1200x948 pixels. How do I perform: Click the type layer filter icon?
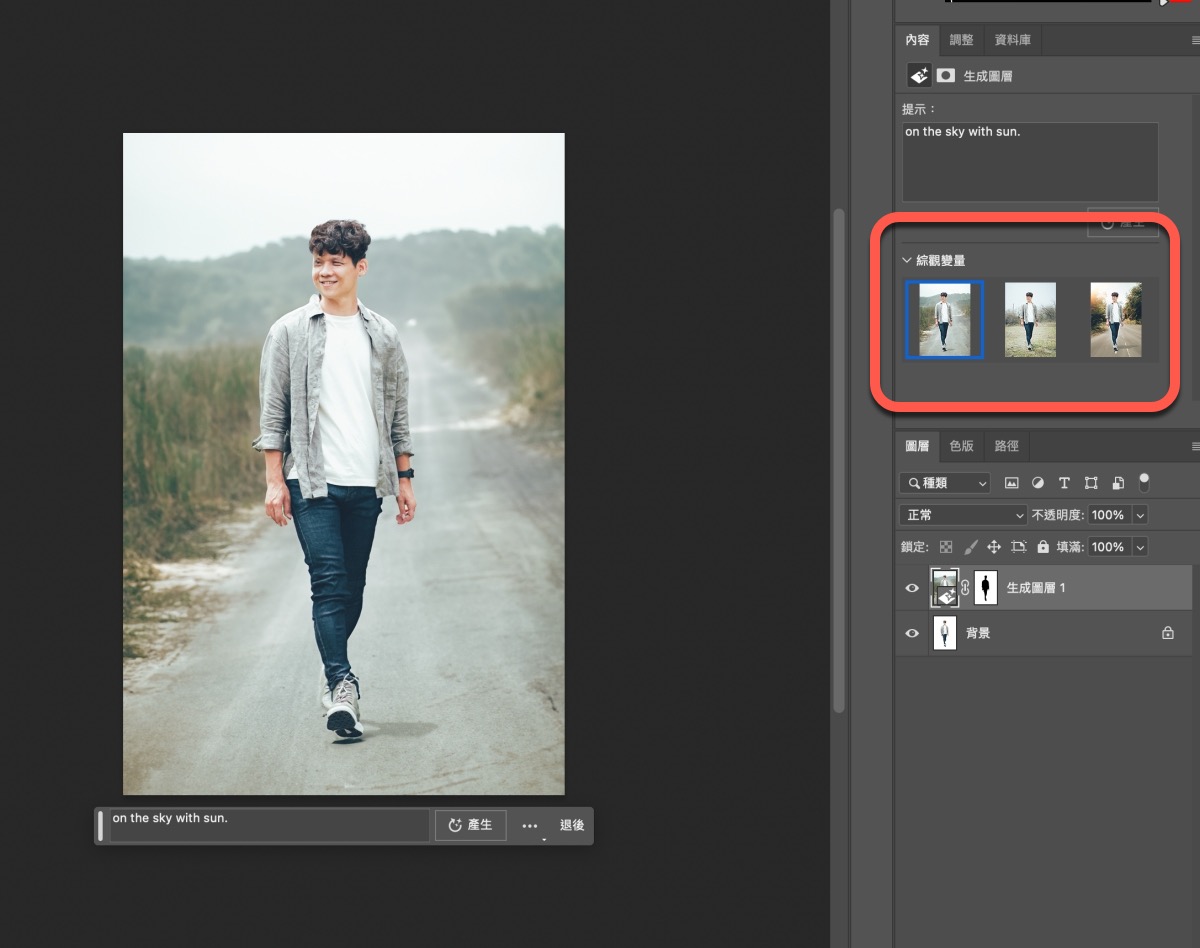[x=1064, y=483]
